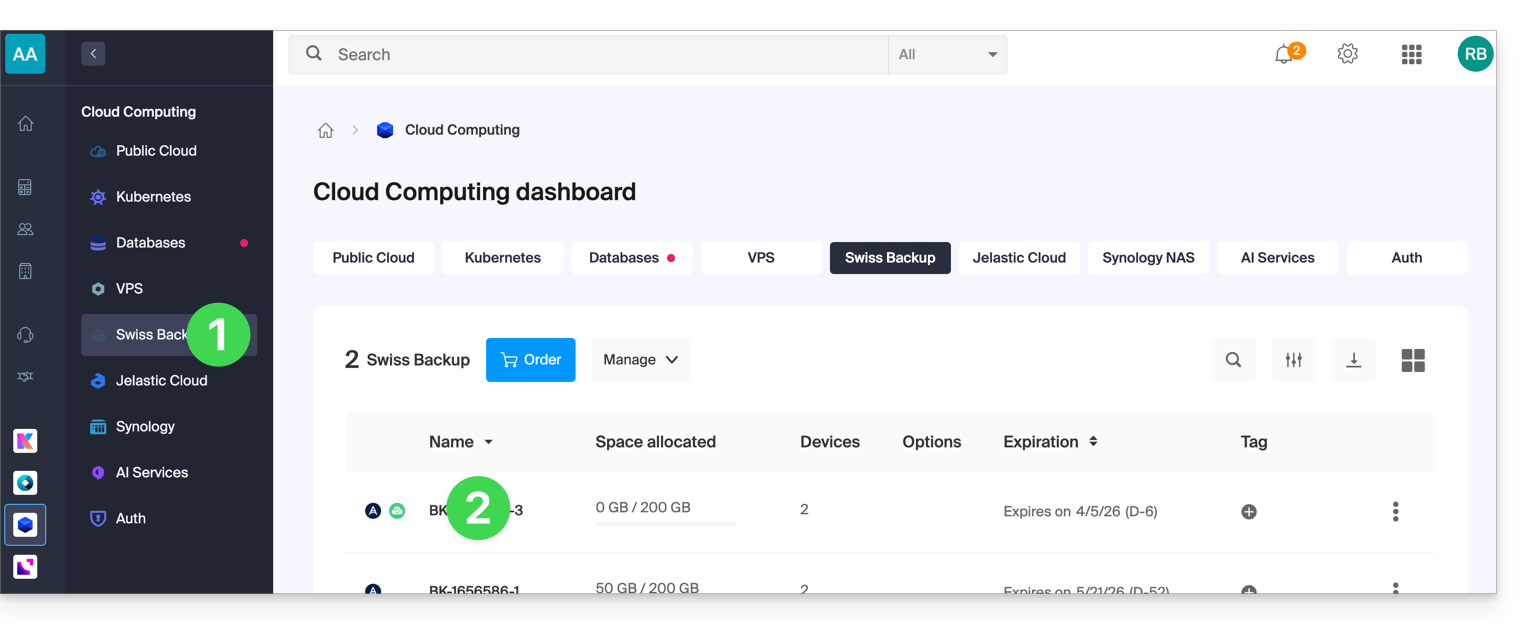Click the table search magnifier icon
Image resolution: width=1527 pixels, height=624 pixels.
(1233, 360)
